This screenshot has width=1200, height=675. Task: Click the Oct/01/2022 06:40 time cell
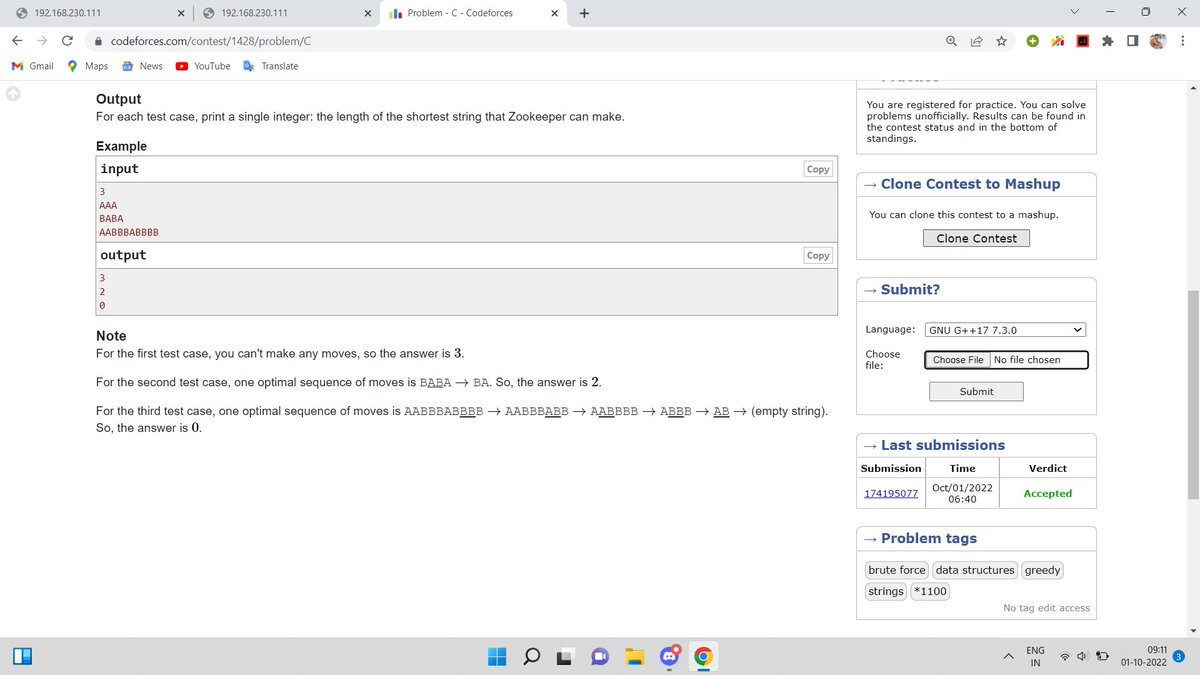962,494
